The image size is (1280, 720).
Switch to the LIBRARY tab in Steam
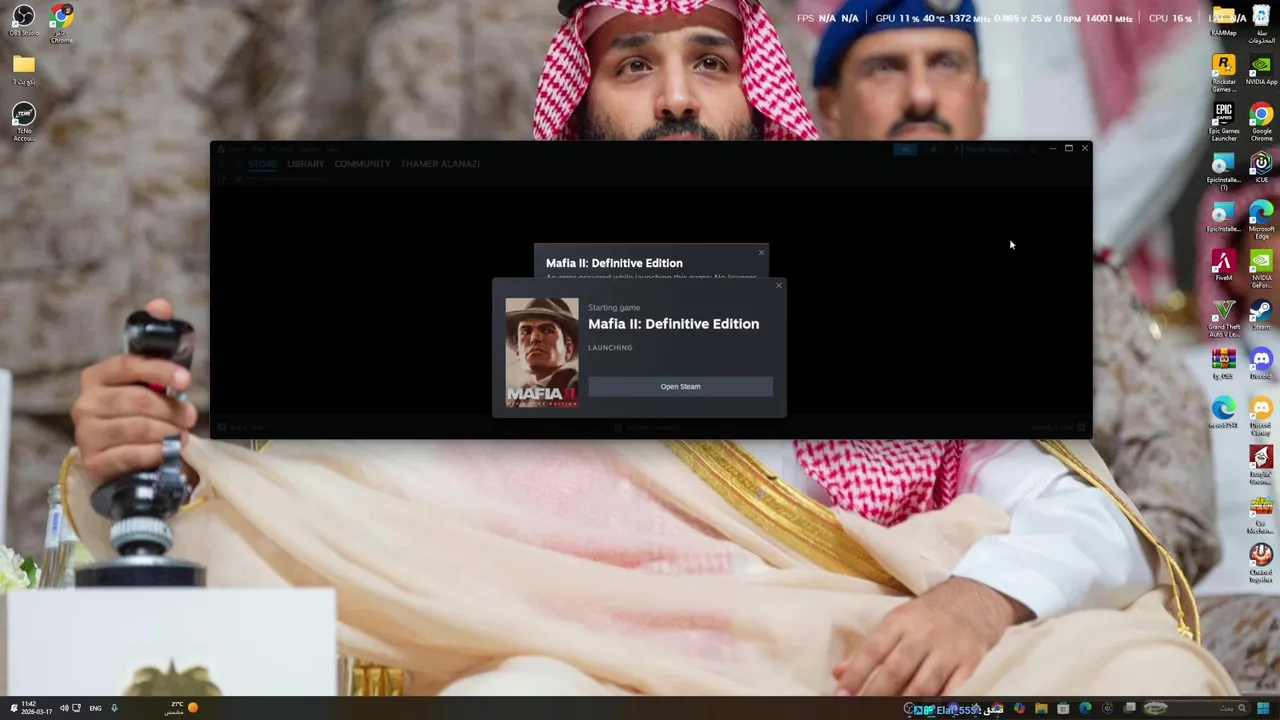pos(306,164)
